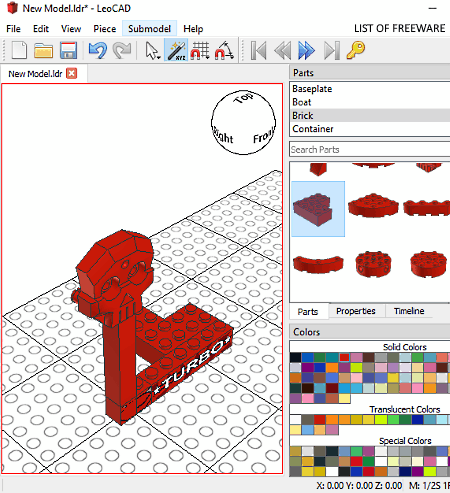Open the Help menu

click(193, 29)
